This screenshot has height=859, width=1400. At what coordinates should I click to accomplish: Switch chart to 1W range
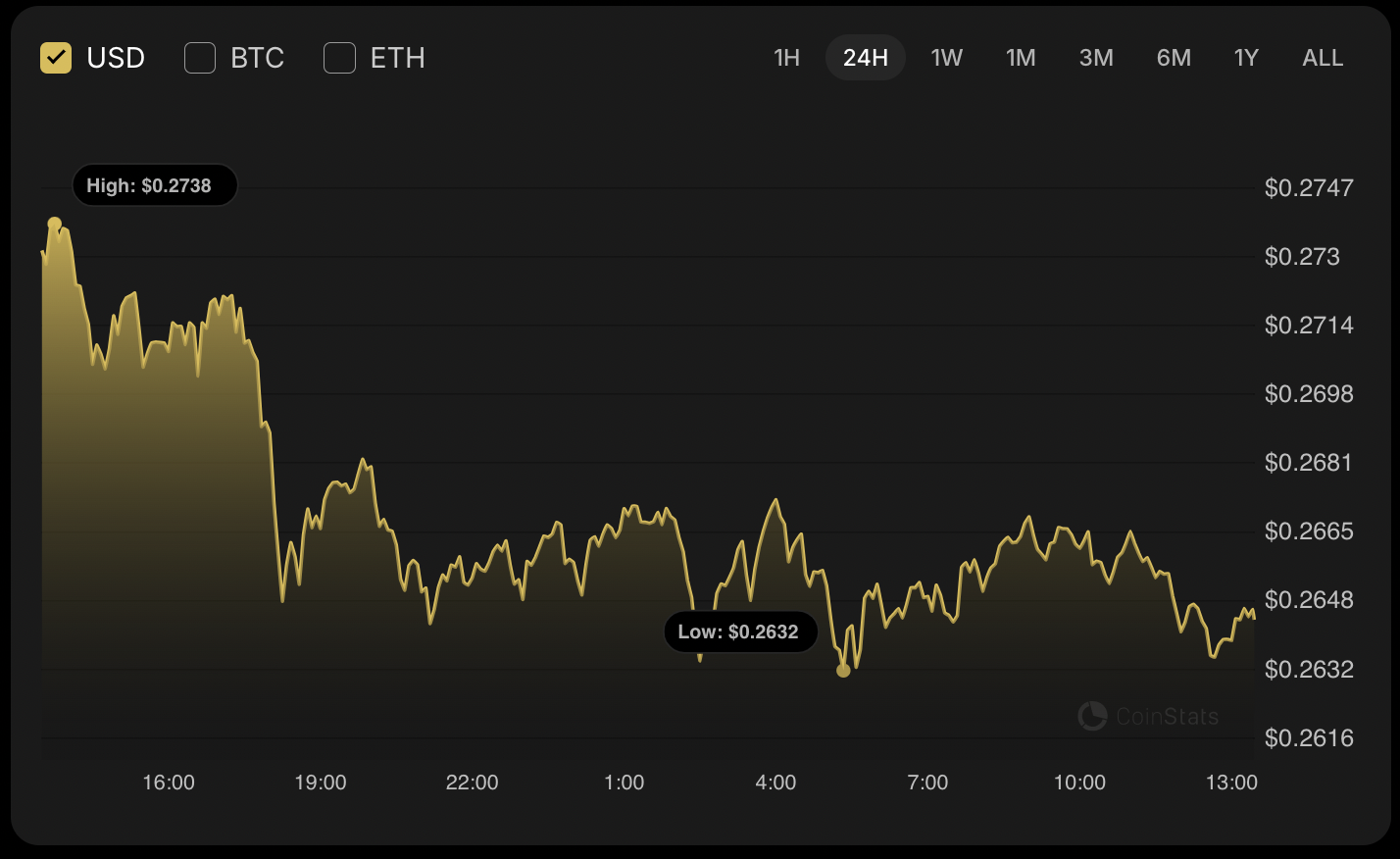coord(947,58)
